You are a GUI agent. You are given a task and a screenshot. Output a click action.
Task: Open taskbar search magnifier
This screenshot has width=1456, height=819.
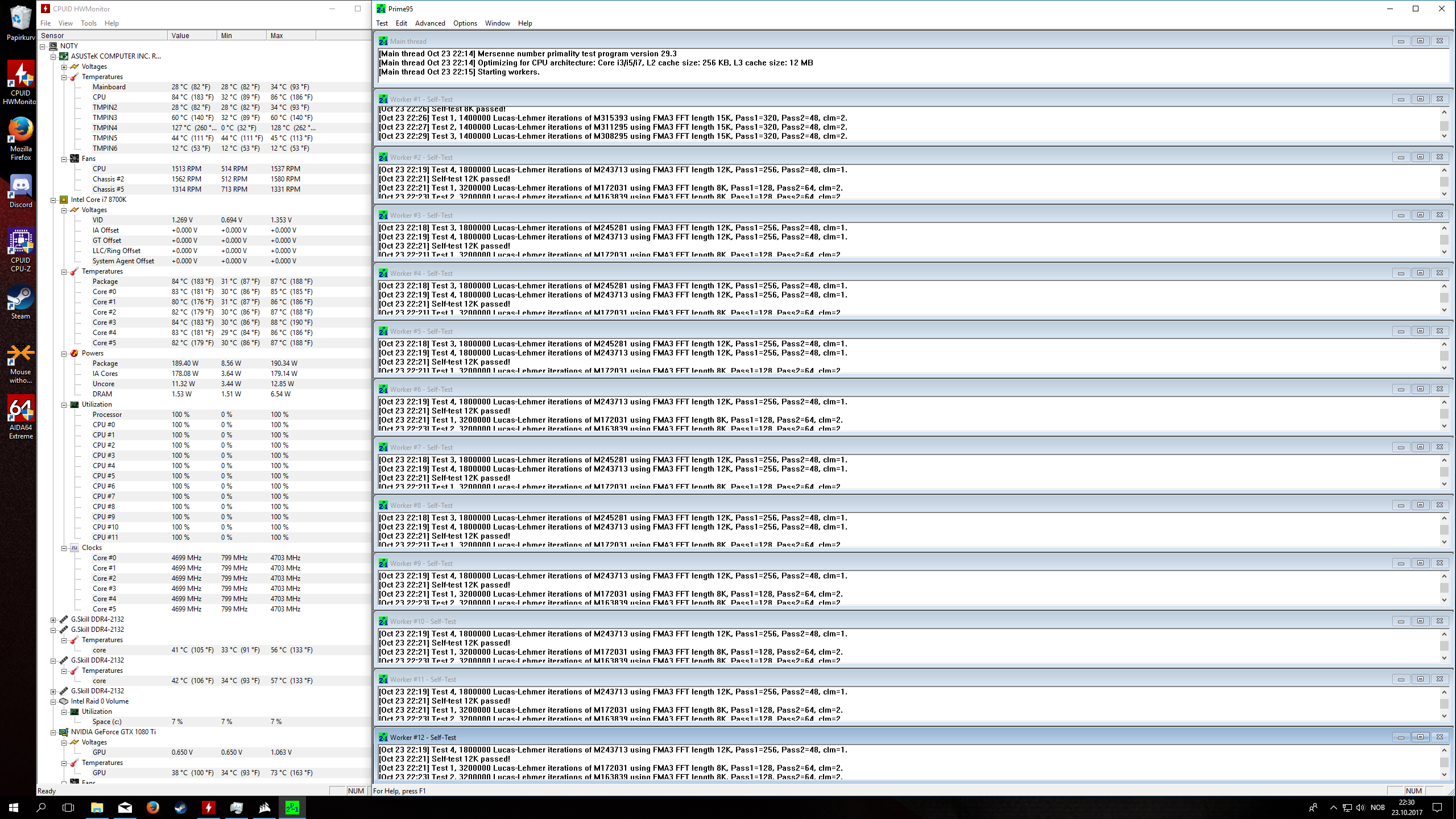[x=41, y=808]
